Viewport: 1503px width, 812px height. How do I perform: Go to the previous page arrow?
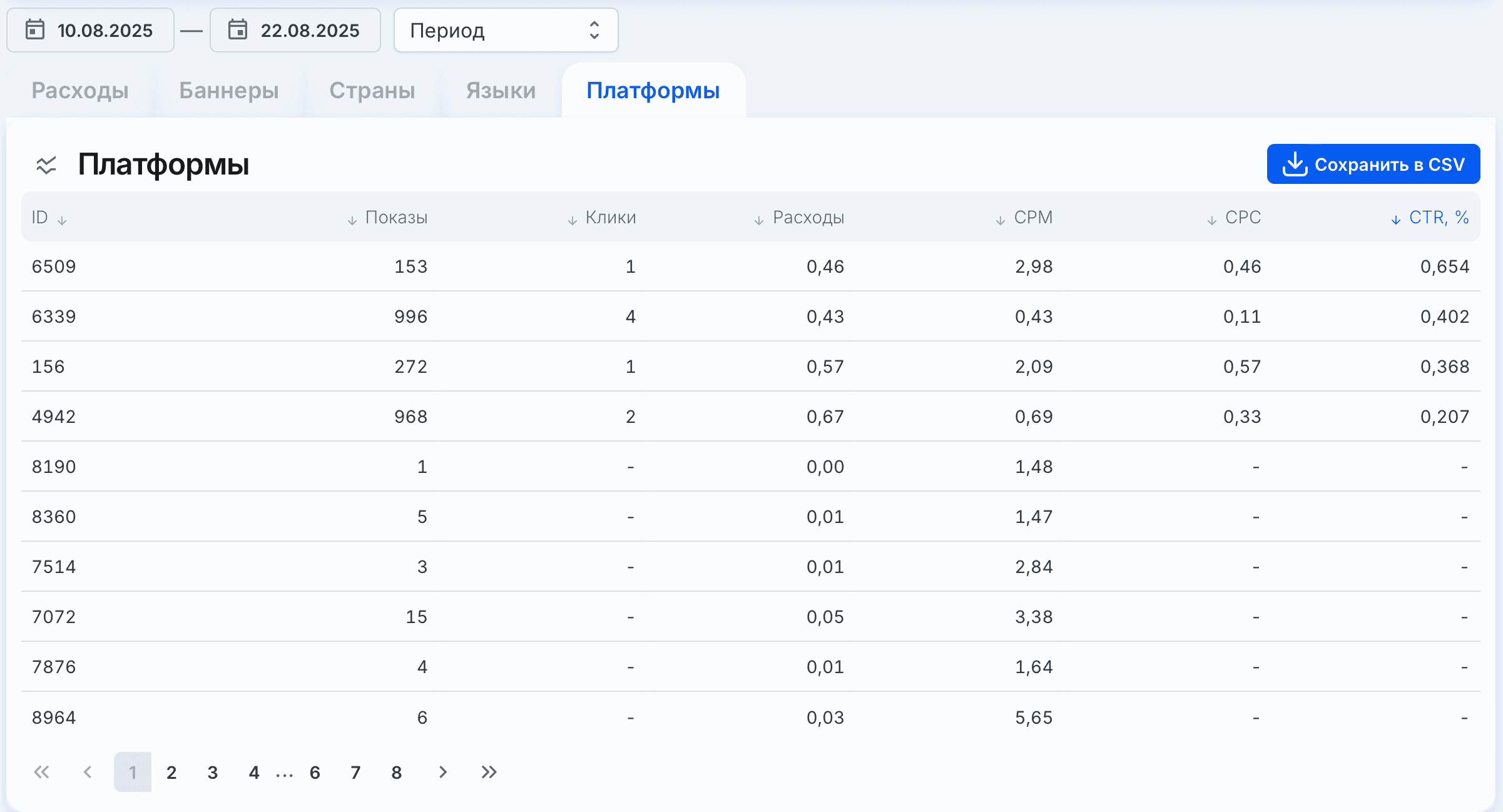pyautogui.click(x=88, y=772)
